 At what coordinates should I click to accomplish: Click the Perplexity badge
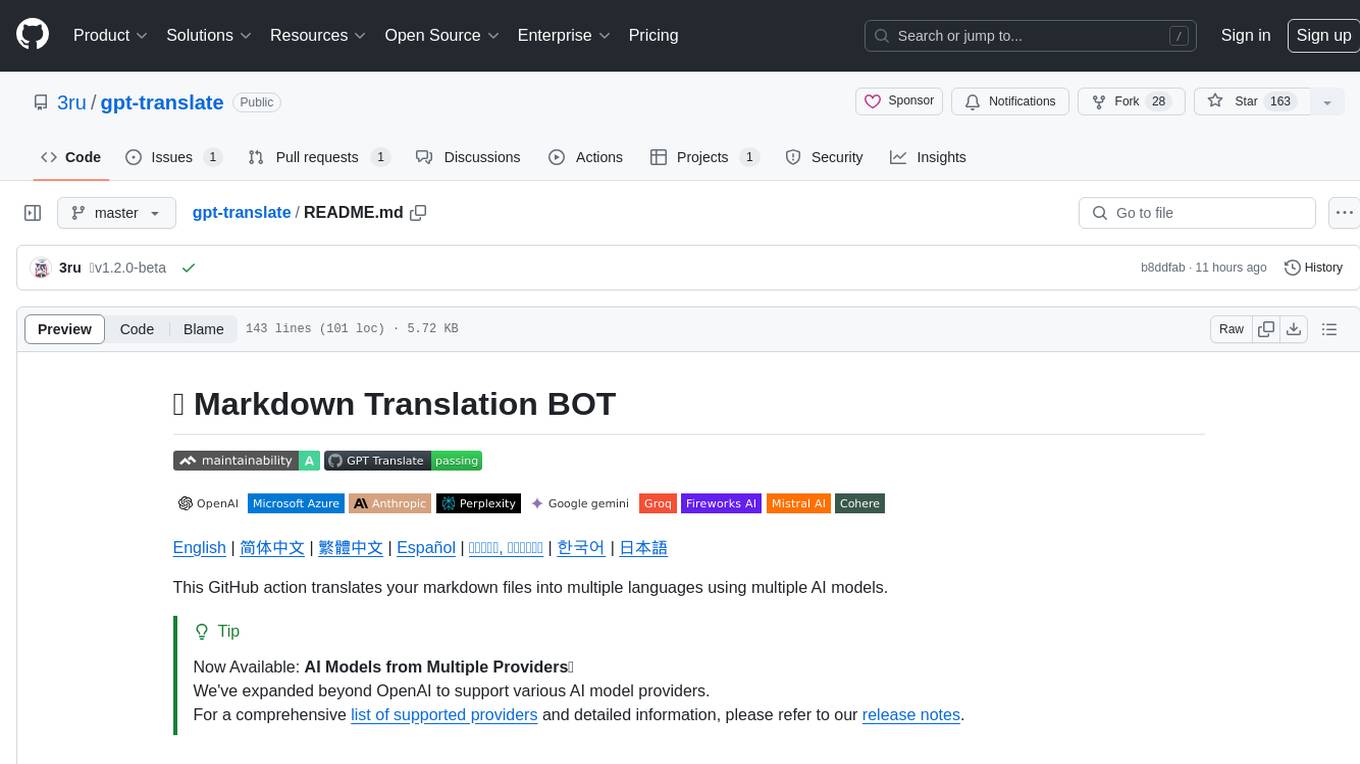point(479,503)
